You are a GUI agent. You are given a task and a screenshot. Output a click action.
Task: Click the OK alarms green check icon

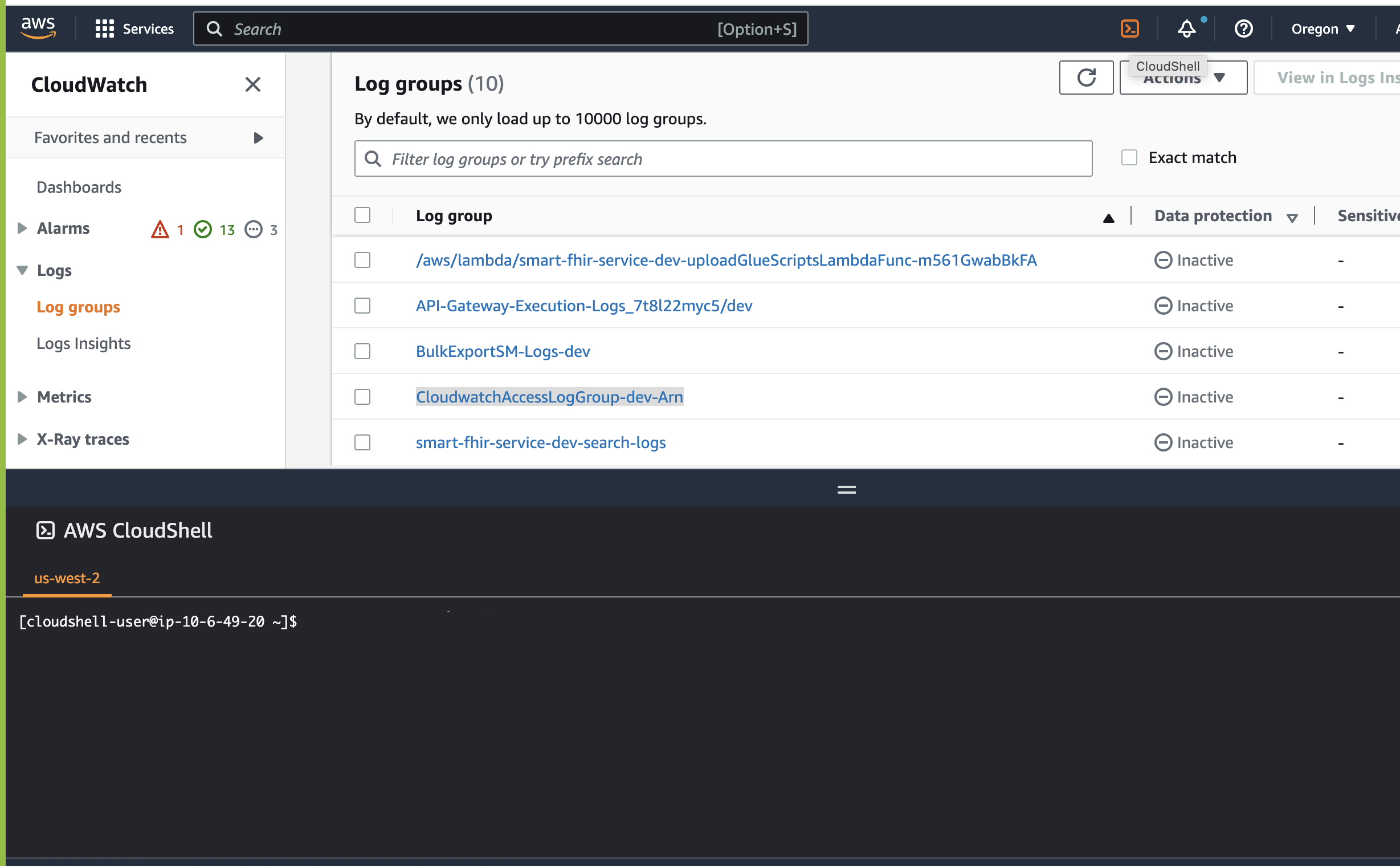click(x=203, y=229)
